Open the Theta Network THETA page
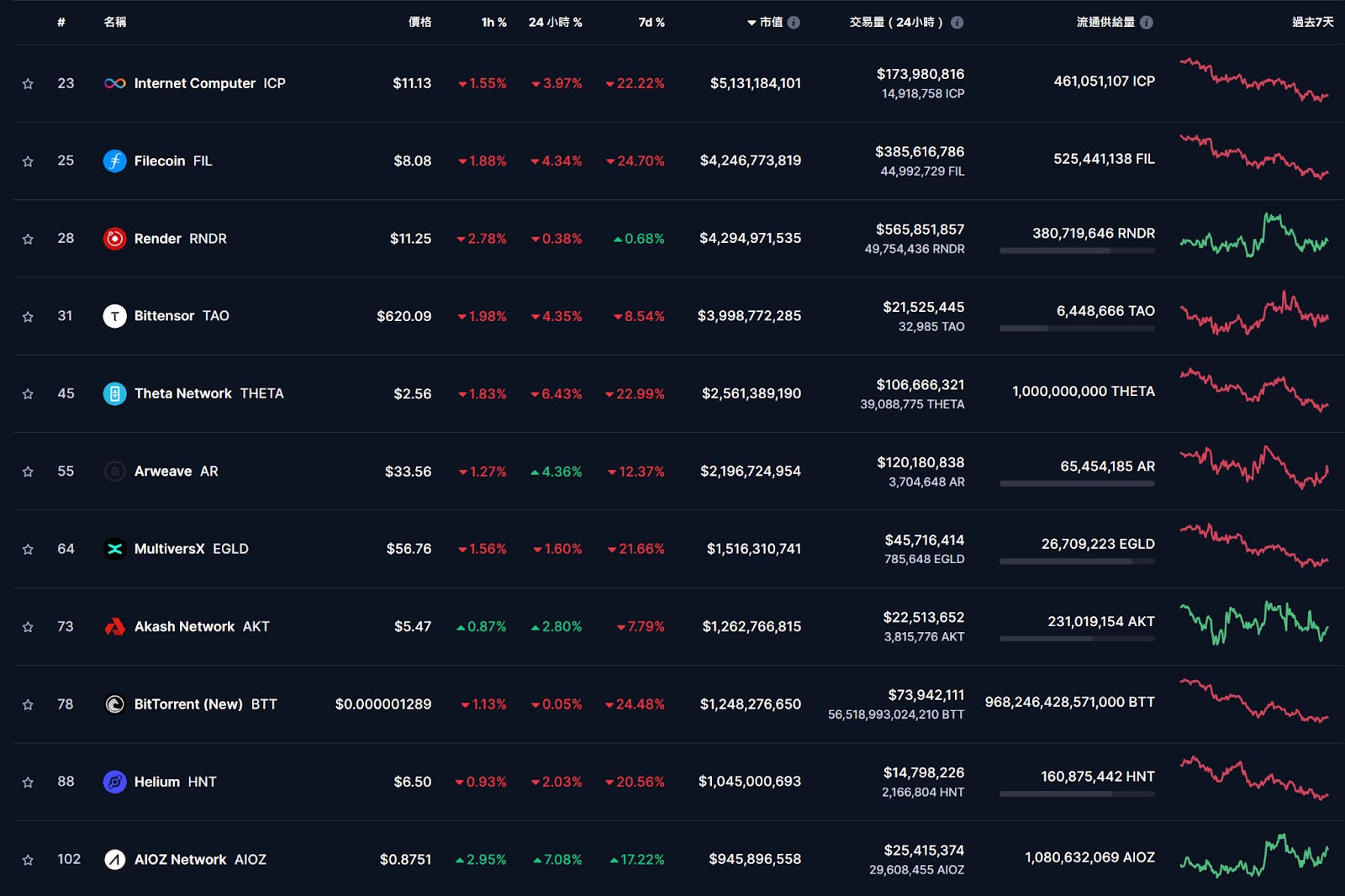This screenshot has height=896, width=1345. (209, 393)
